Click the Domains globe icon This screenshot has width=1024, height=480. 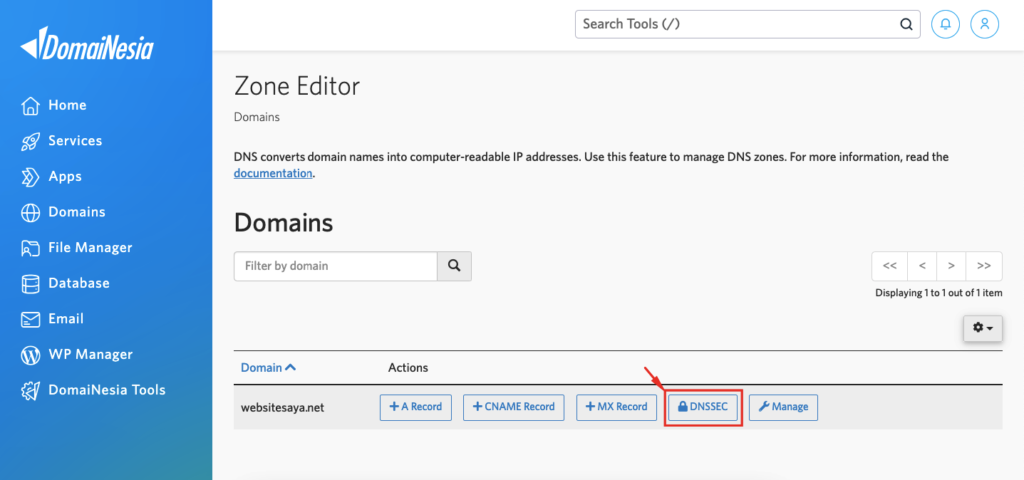click(31, 212)
